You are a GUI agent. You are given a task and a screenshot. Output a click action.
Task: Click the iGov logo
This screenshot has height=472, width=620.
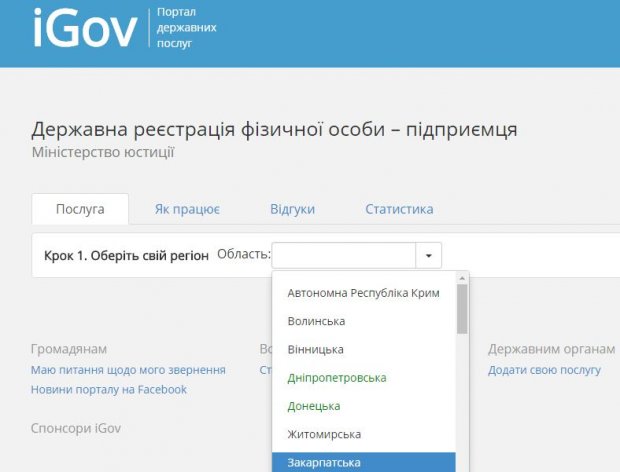coord(83,30)
